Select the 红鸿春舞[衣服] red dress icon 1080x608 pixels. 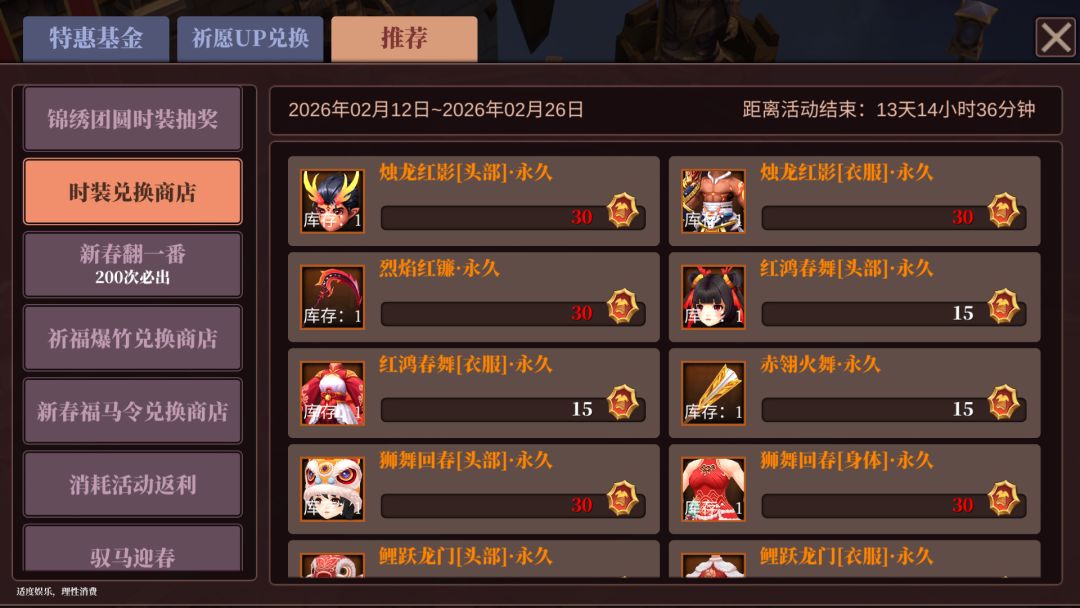[332, 393]
